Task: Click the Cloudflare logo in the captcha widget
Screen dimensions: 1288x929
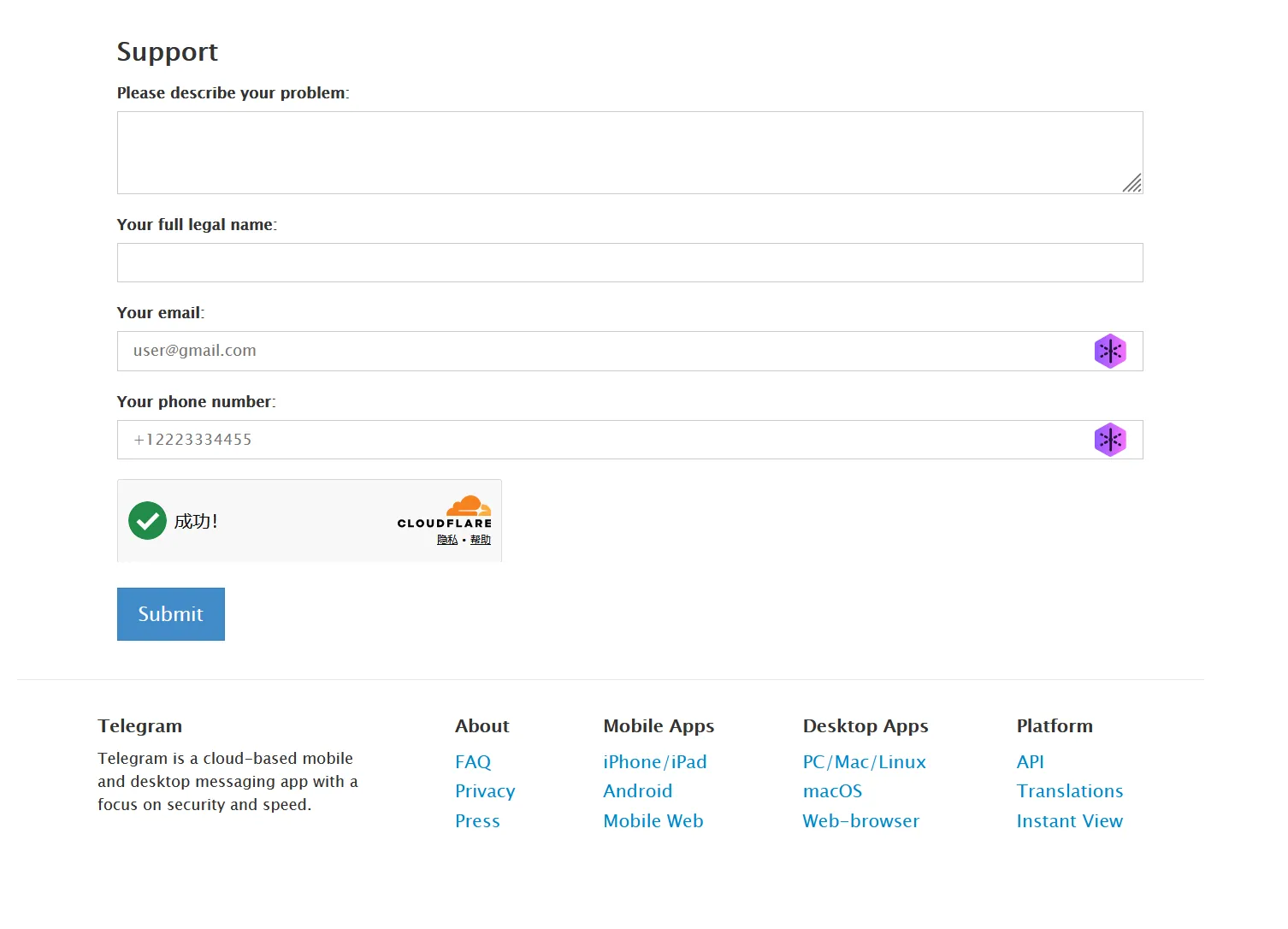Action: (445, 512)
